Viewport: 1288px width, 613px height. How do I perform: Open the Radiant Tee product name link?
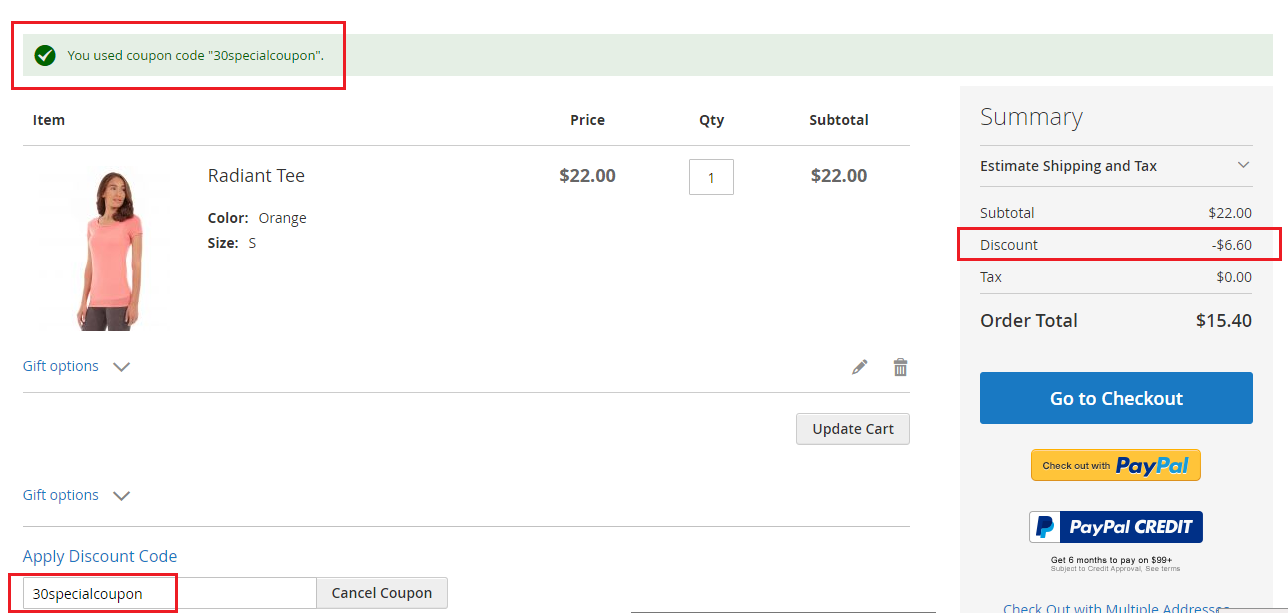256,176
